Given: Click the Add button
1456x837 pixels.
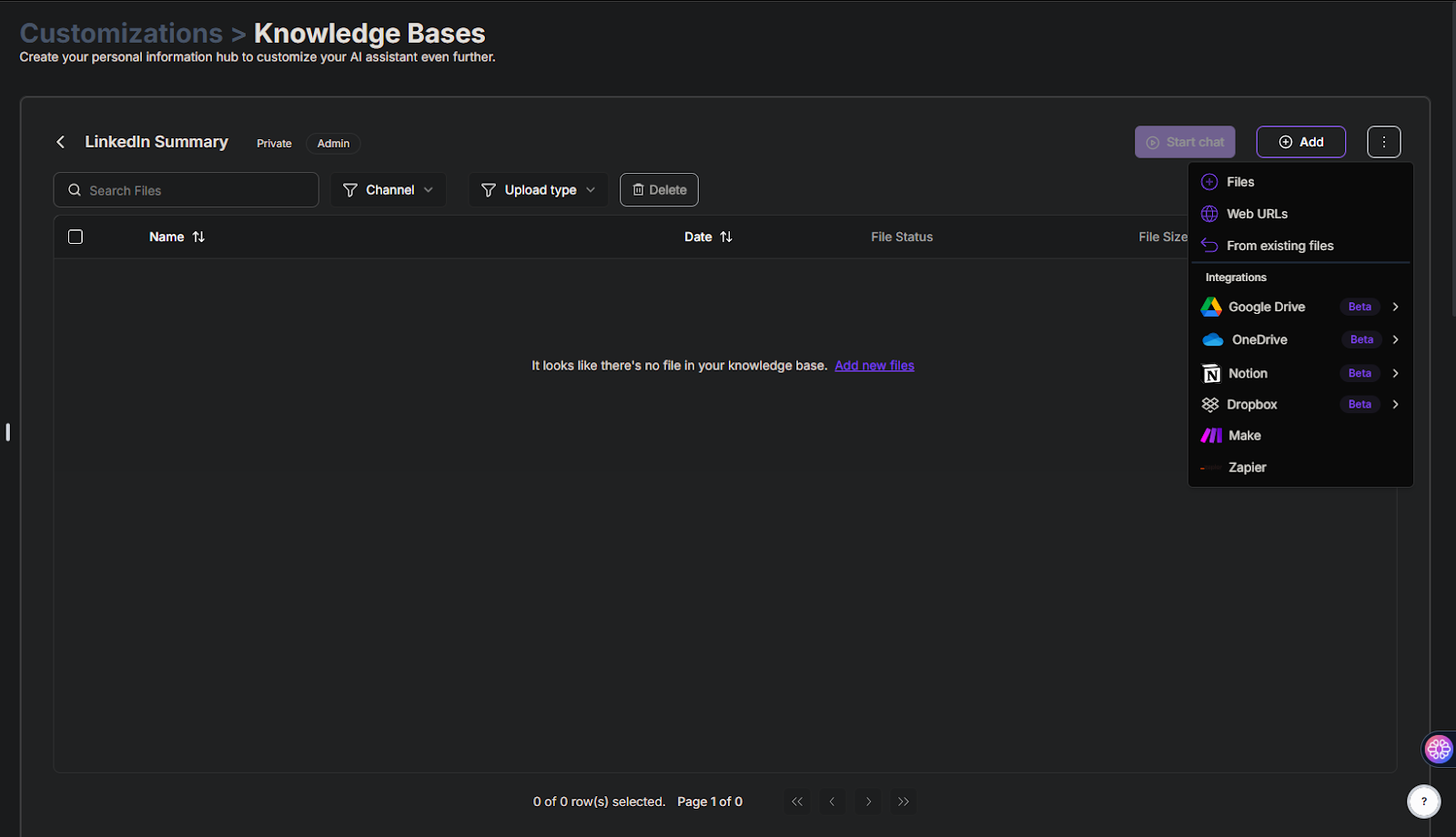Looking at the screenshot, I should pos(1300,142).
